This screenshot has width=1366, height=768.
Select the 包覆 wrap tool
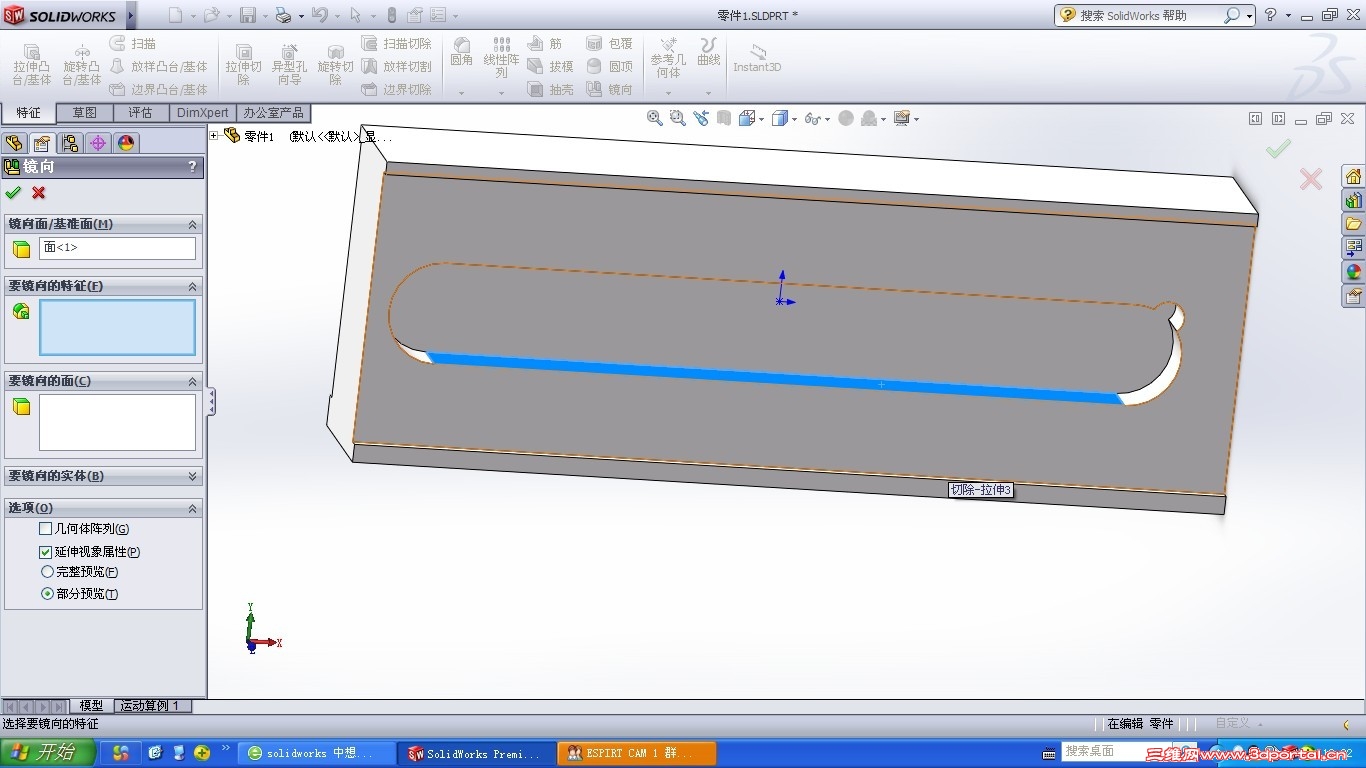pyautogui.click(x=609, y=44)
